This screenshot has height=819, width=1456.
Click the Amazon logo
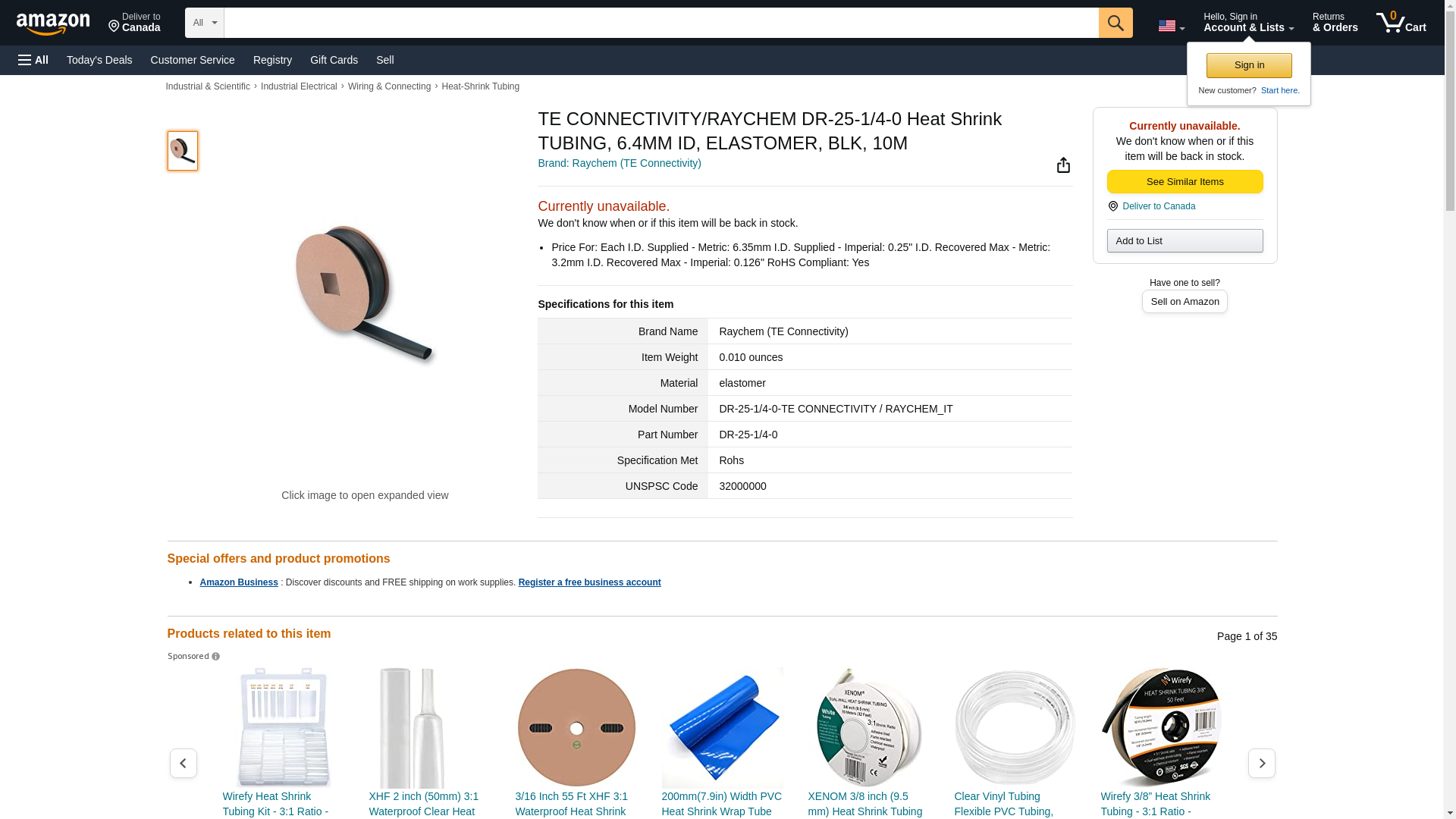tap(53, 24)
